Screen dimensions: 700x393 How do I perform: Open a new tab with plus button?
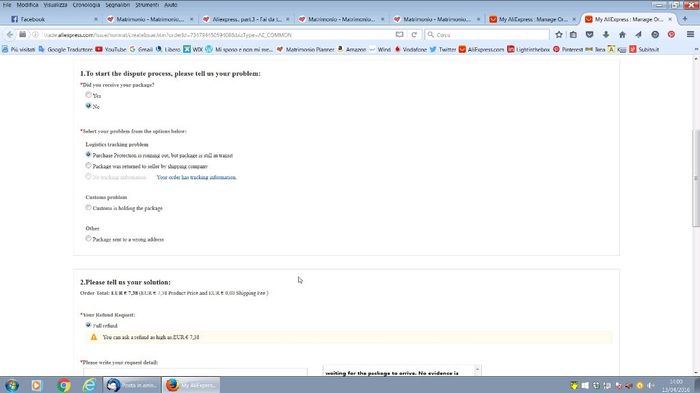pos(684,19)
